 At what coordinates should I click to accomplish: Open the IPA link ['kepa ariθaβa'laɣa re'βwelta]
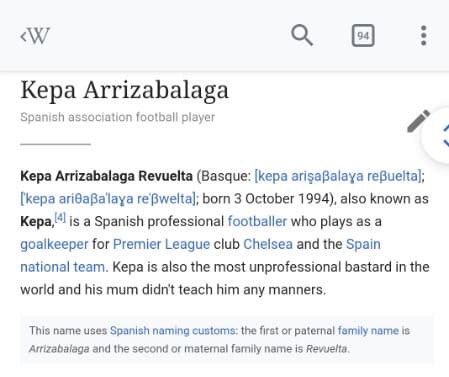(x=107, y=199)
